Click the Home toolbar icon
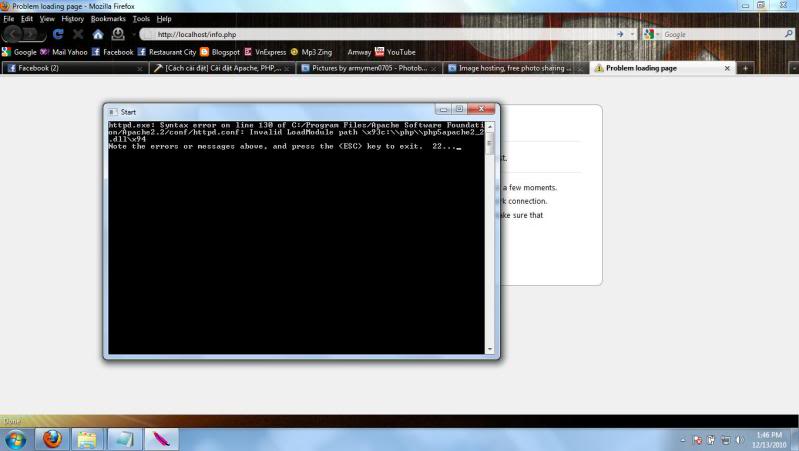 pos(98,34)
